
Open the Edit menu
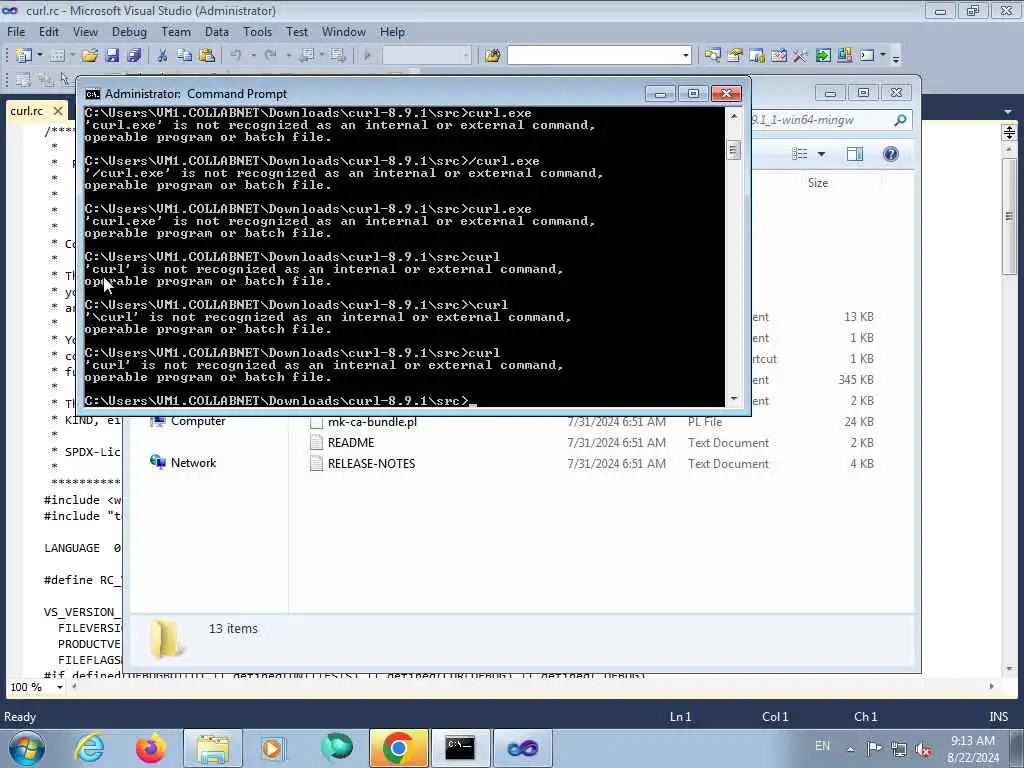pyautogui.click(x=48, y=32)
